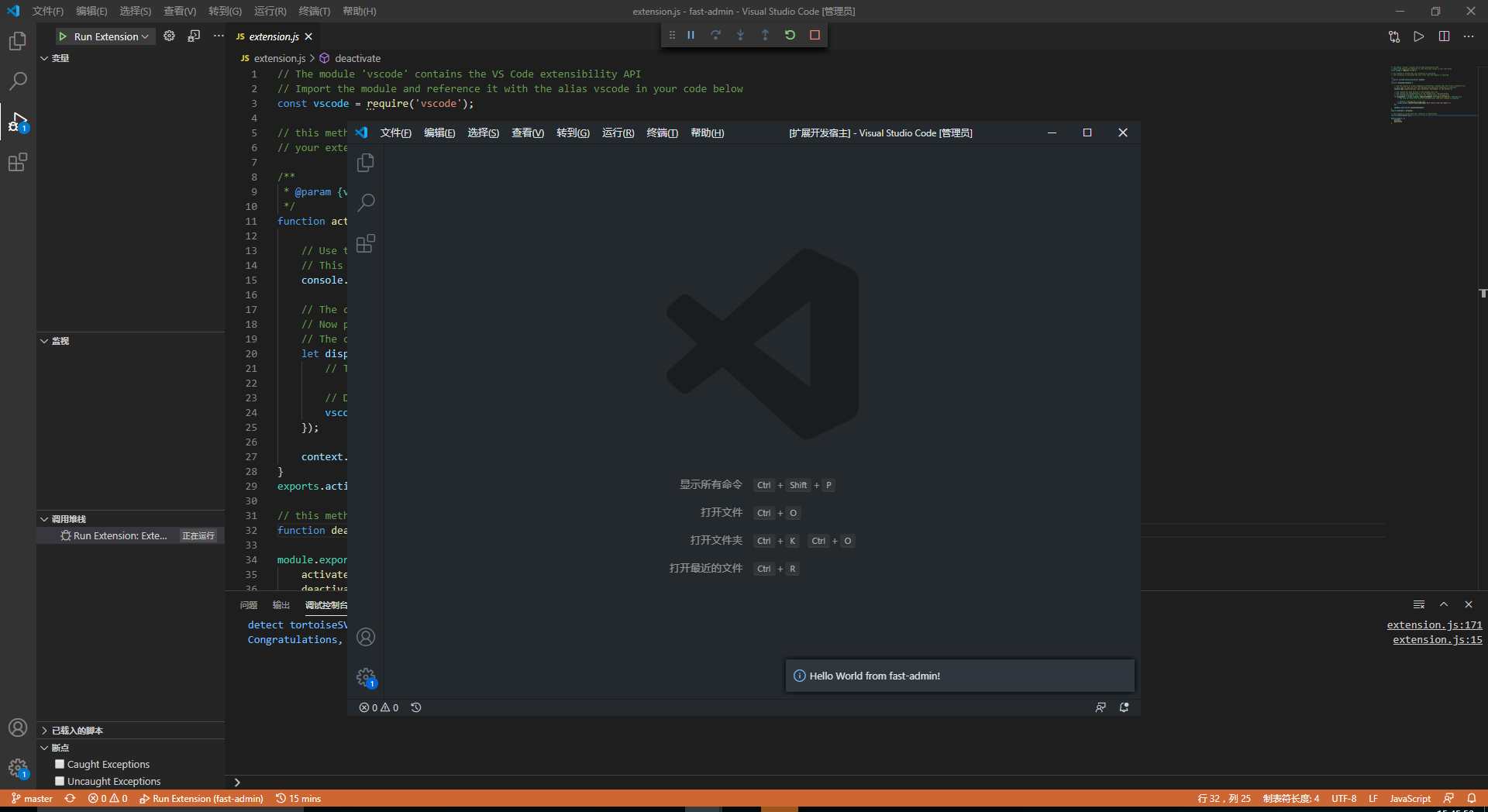Open Manage gear in Extension Development Host window
The image size is (1488, 812).
coord(366,677)
